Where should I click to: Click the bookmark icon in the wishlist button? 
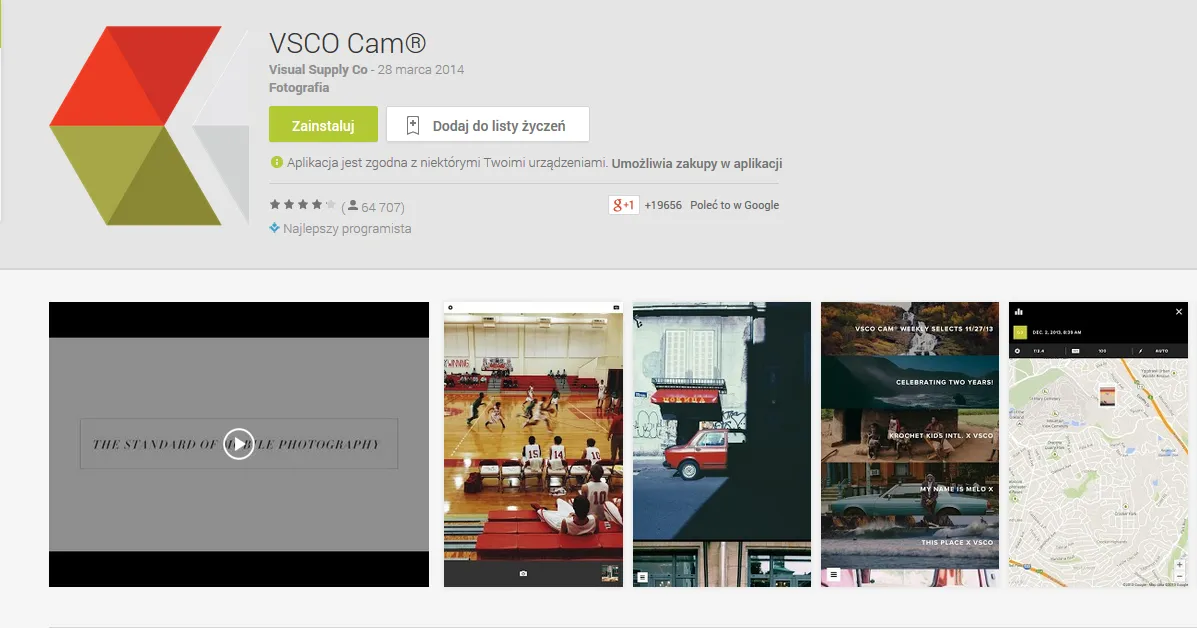click(x=412, y=125)
